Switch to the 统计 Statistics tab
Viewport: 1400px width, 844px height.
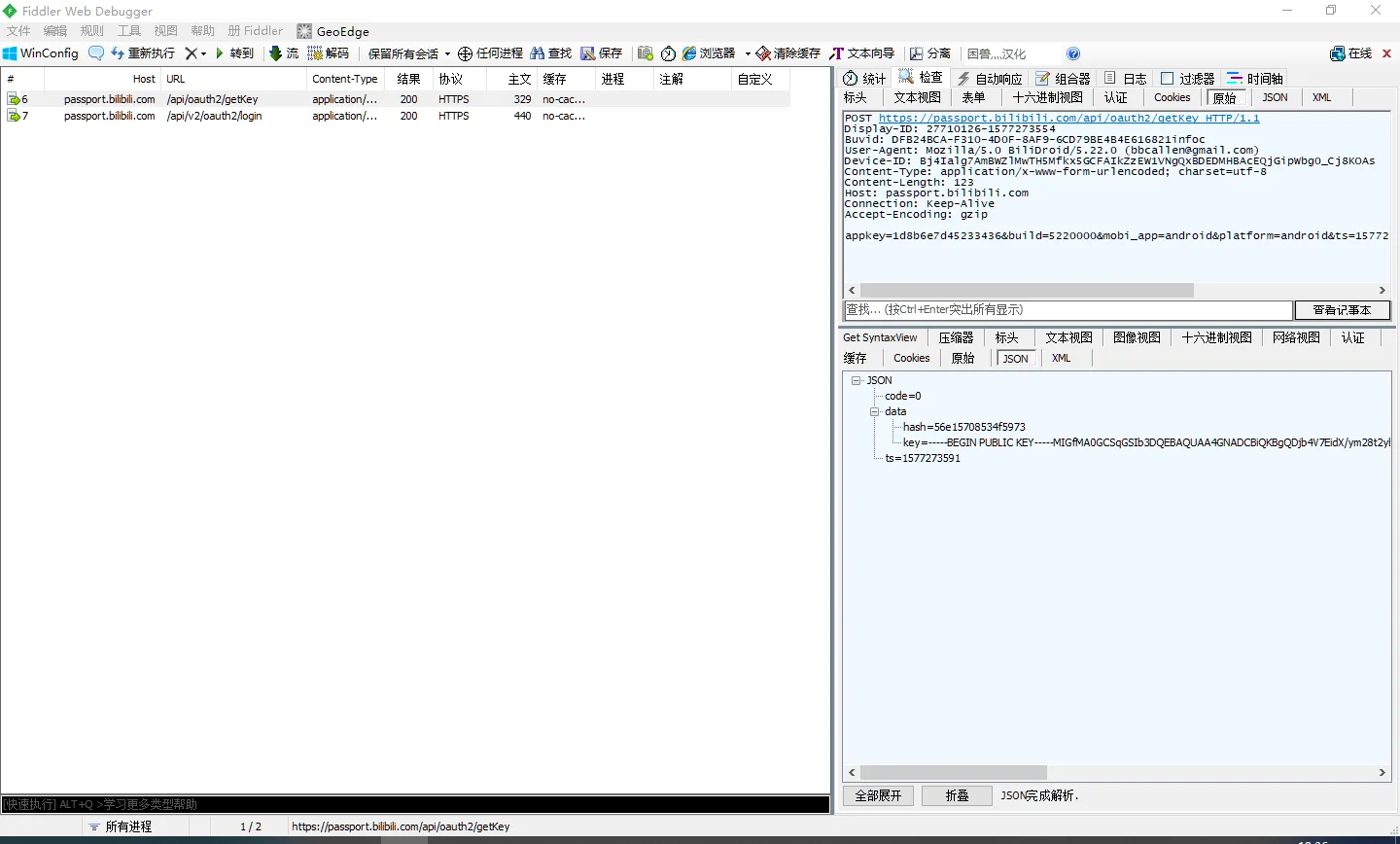[x=865, y=78]
